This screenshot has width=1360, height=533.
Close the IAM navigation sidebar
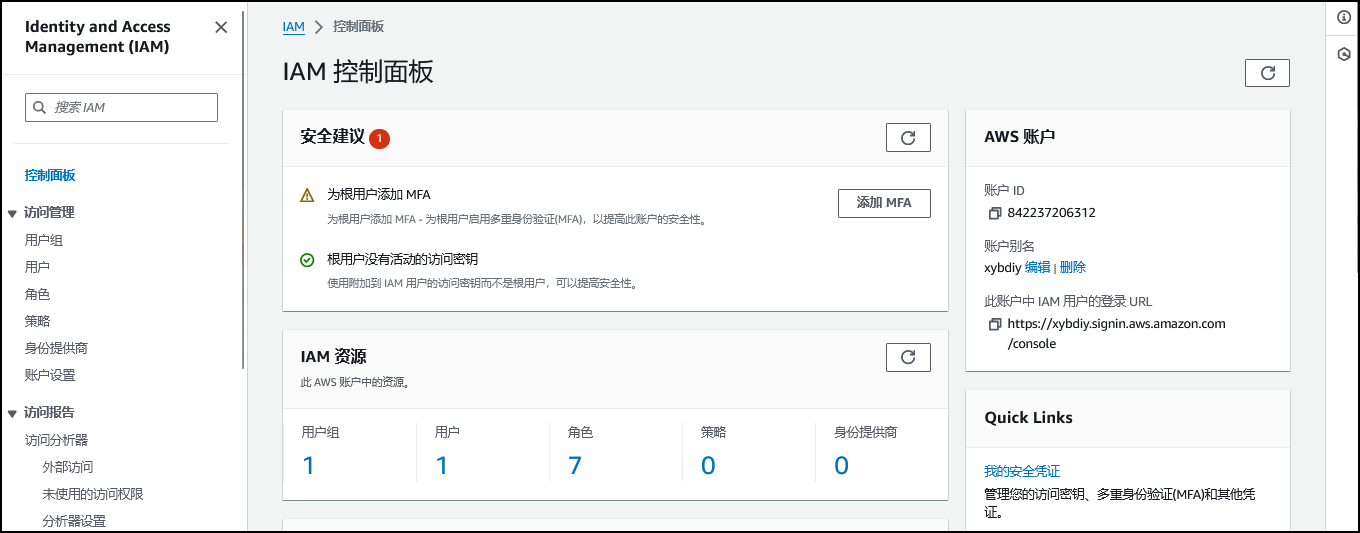(x=221, y=27)
